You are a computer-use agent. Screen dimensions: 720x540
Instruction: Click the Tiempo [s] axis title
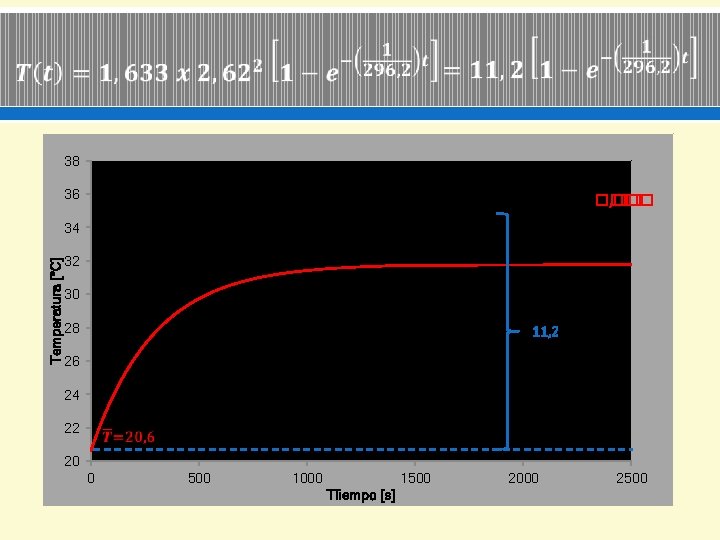coord(360,495)
